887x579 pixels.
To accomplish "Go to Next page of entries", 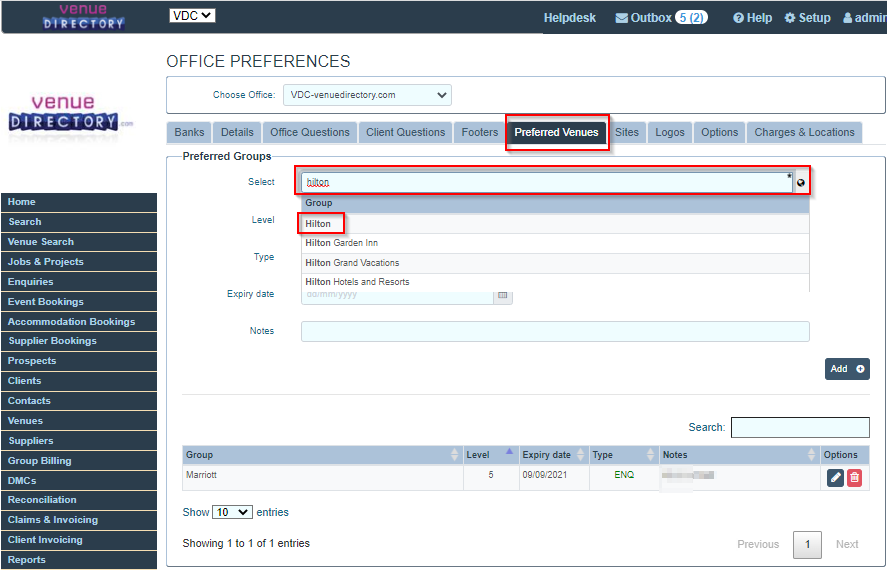I will [x=847, y=545].
